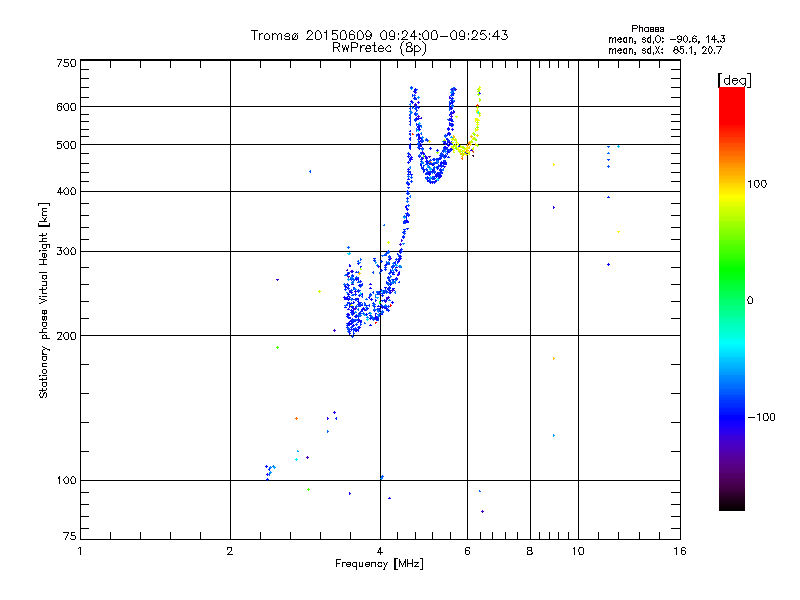Click the '8' frequency tick label
The image size is (800, 600).
530,551
